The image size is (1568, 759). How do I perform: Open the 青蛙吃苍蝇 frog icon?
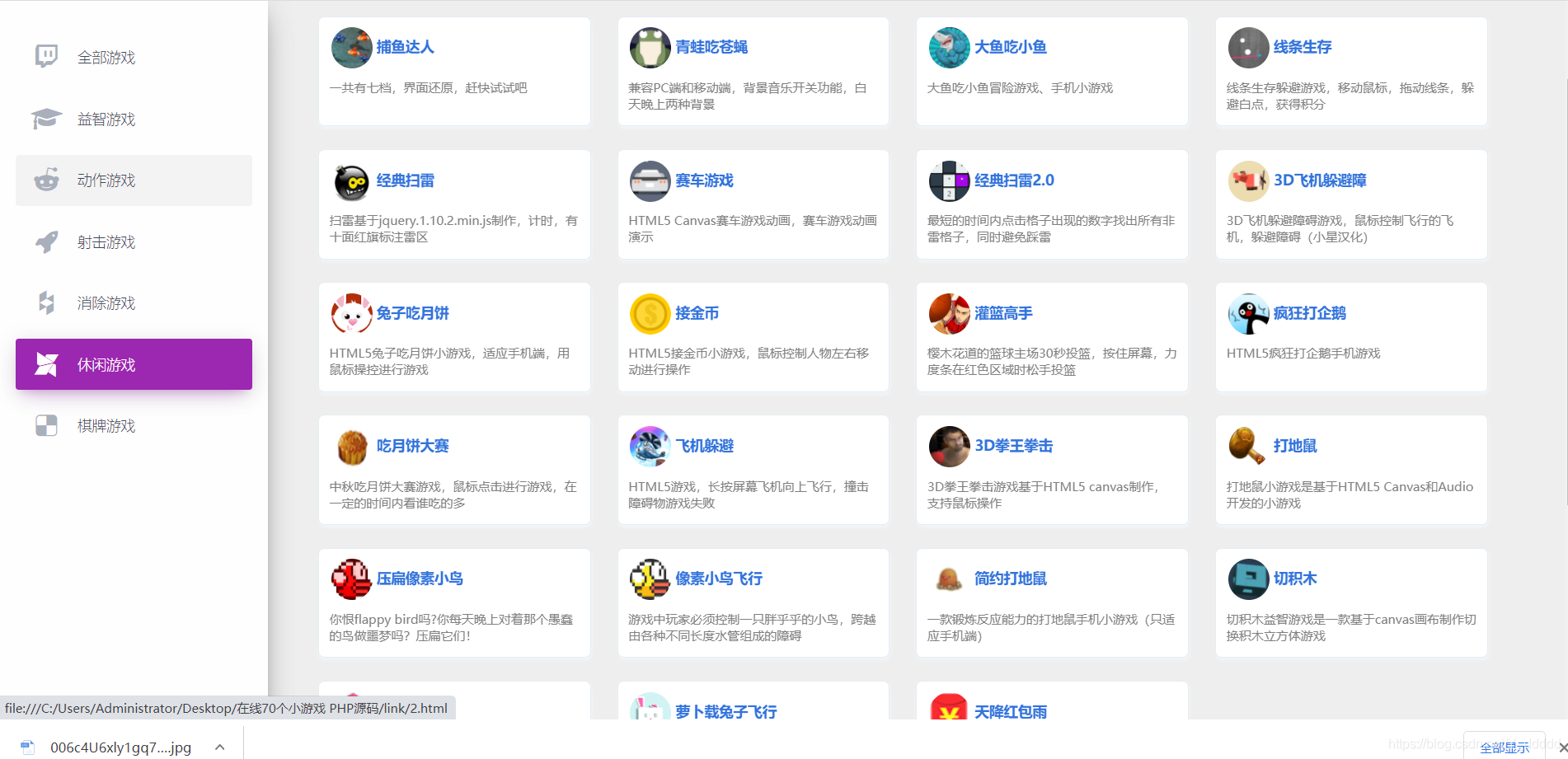(x=650, y=48)
